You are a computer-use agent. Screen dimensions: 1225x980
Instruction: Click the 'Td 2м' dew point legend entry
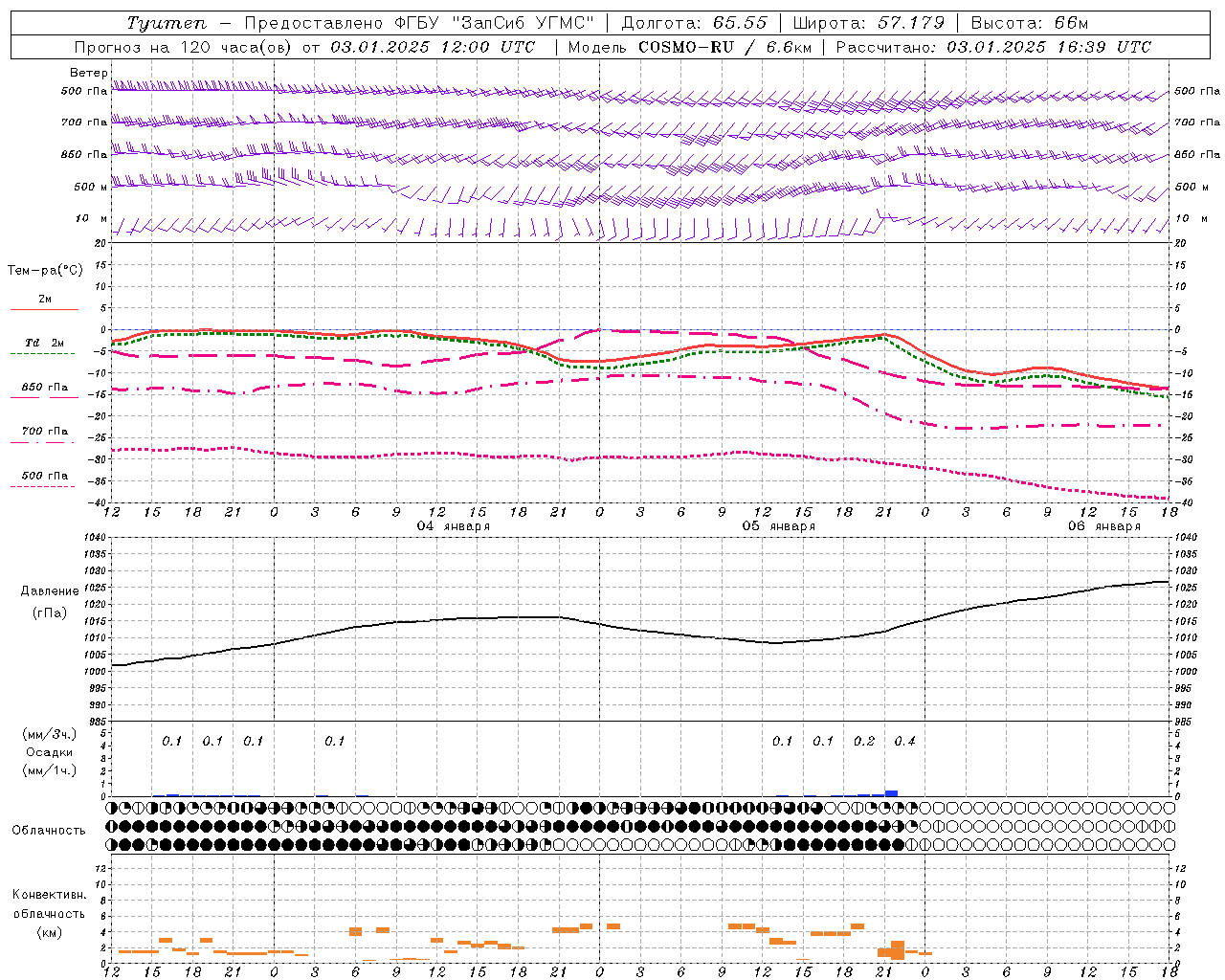click(x=45, y=343)
